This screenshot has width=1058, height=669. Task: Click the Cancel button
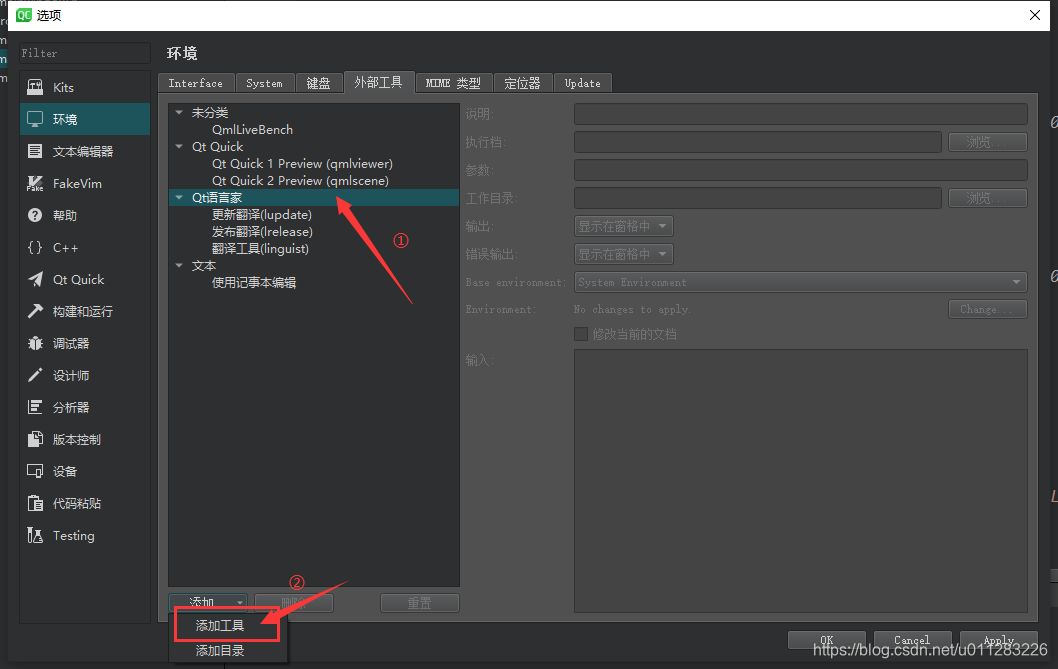(x=912, y=639)
